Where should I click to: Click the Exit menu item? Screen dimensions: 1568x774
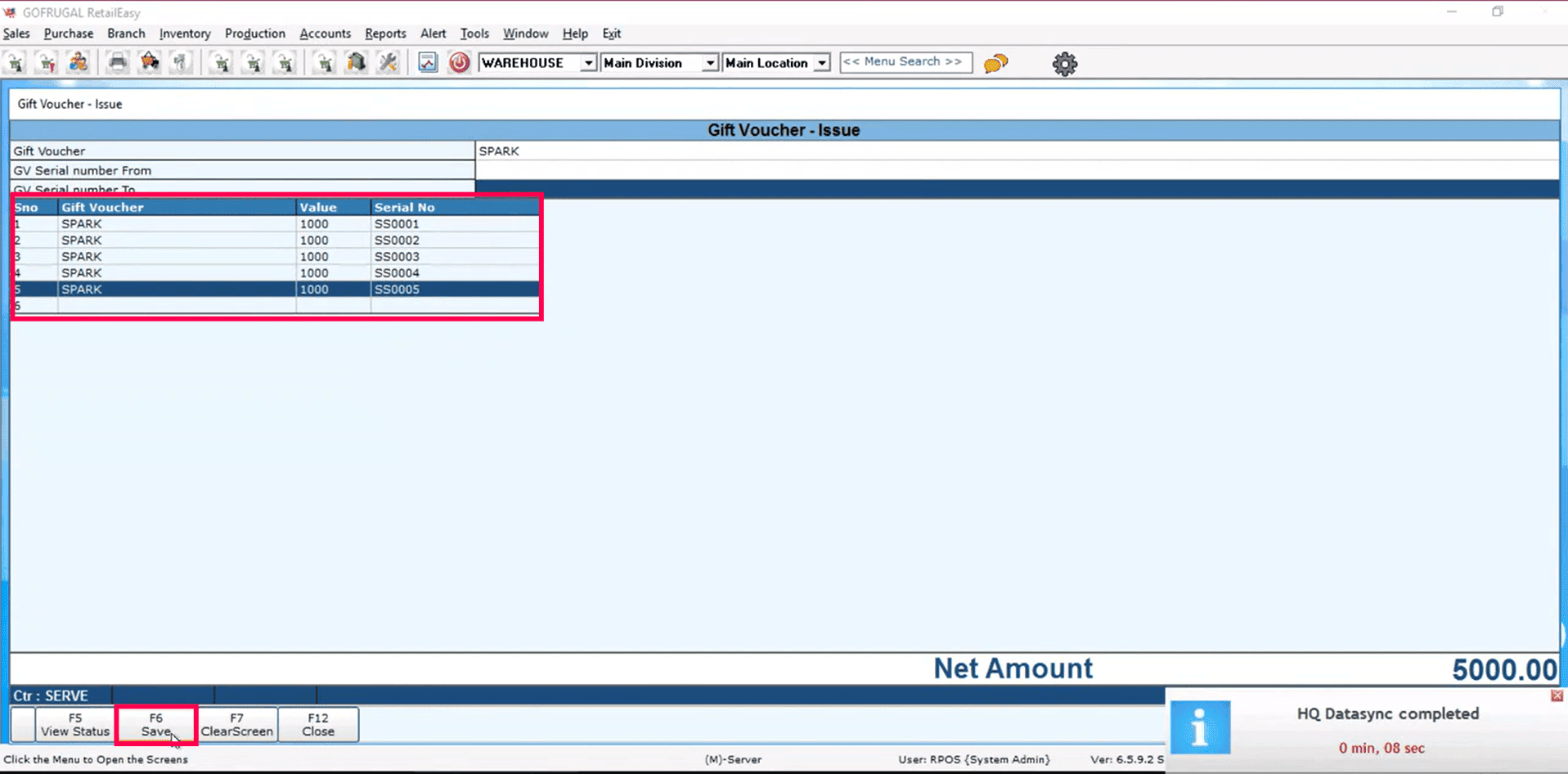click(x=612, y=34)
